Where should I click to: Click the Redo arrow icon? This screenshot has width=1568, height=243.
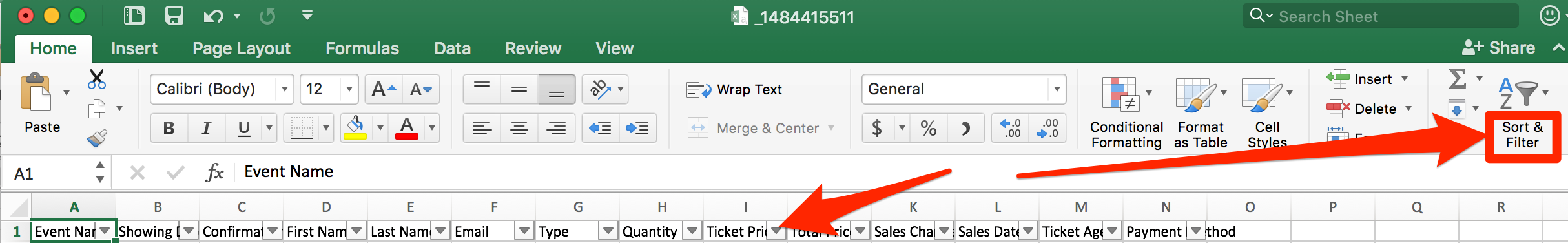tap(267, 16)
